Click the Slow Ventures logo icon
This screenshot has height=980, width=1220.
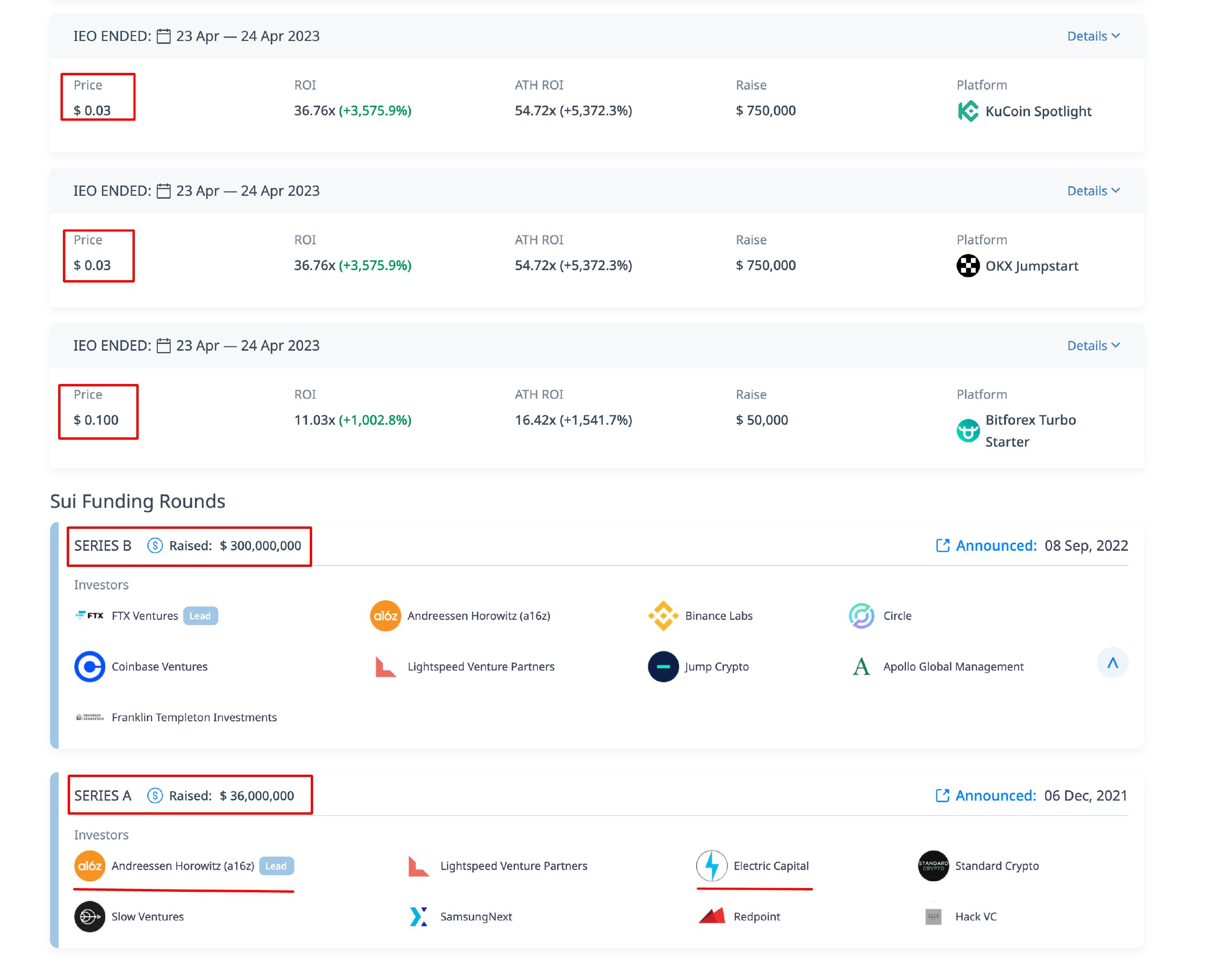coord(90,916)
